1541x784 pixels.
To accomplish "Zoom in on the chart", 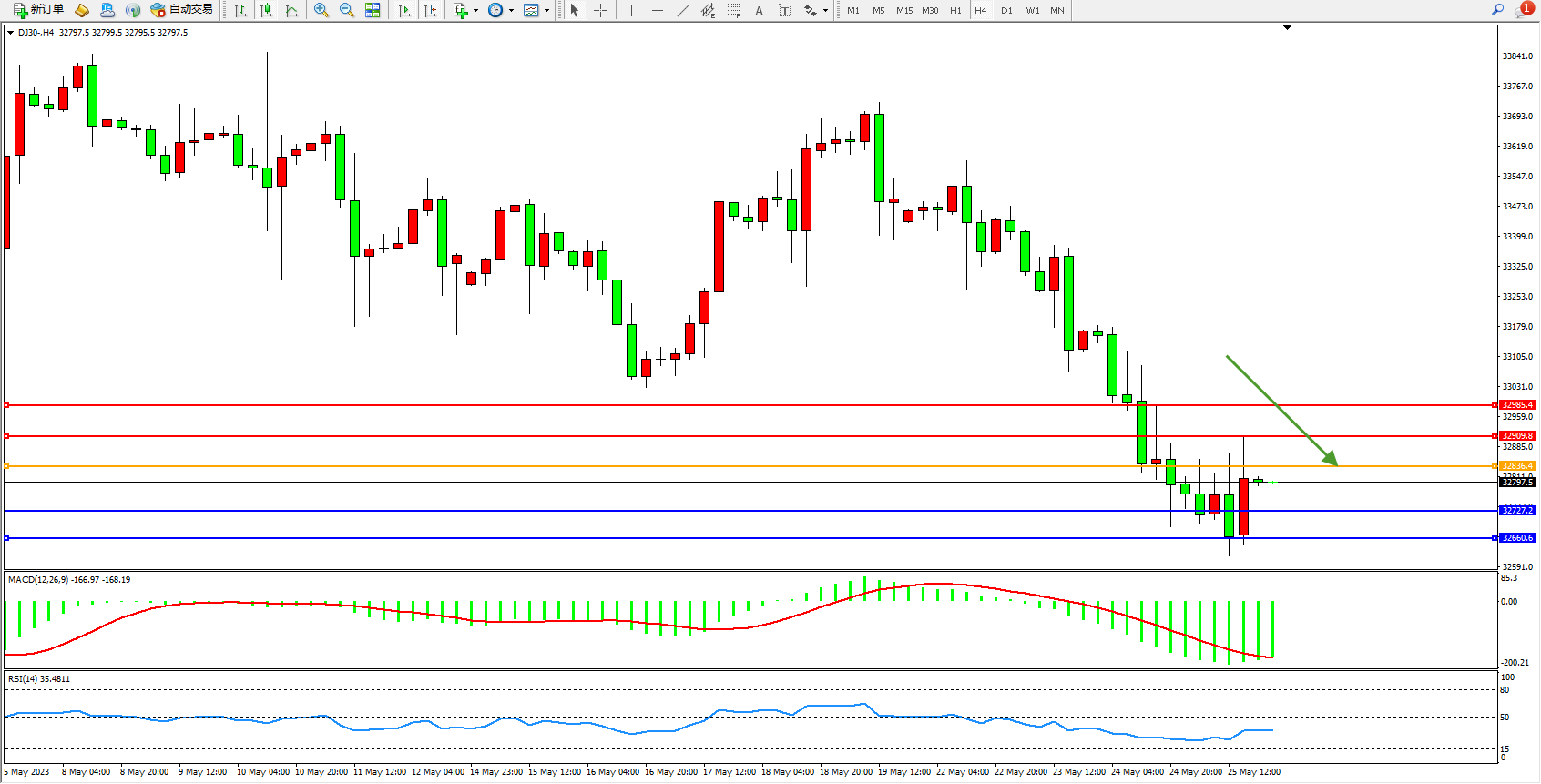I will pyautogui.click(x=321, y=10).
